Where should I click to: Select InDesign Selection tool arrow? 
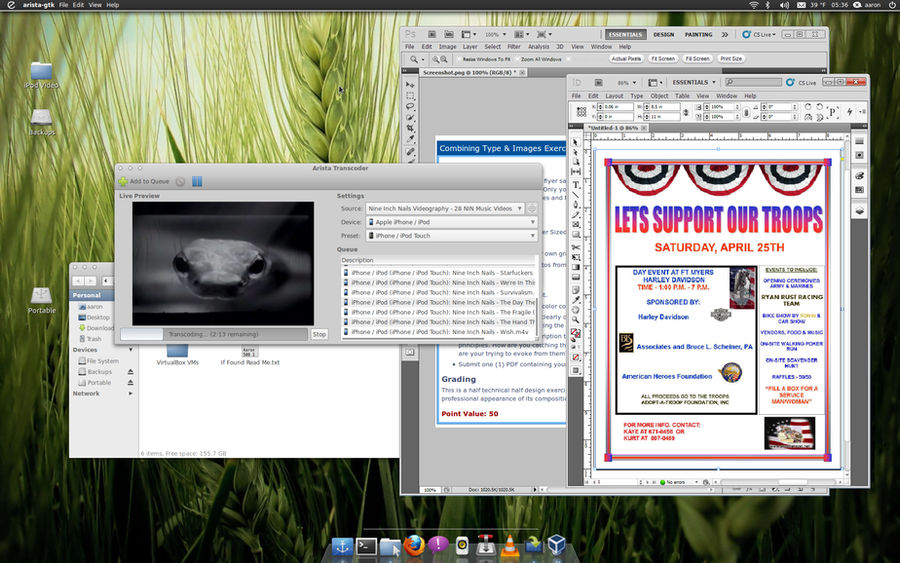pyautogui.click(x=576, y=142)
